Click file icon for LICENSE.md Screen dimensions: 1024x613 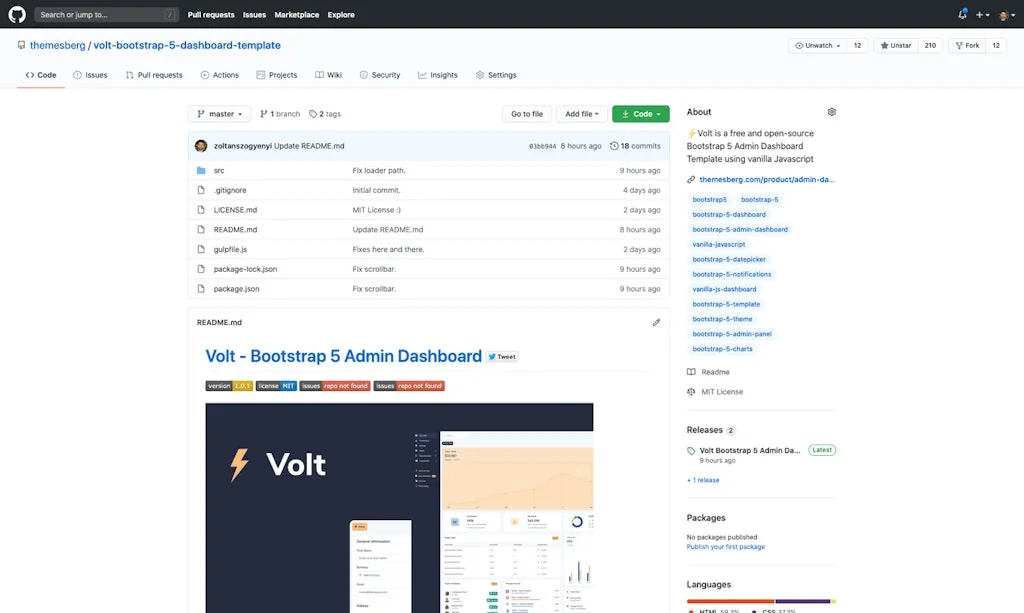201,210
